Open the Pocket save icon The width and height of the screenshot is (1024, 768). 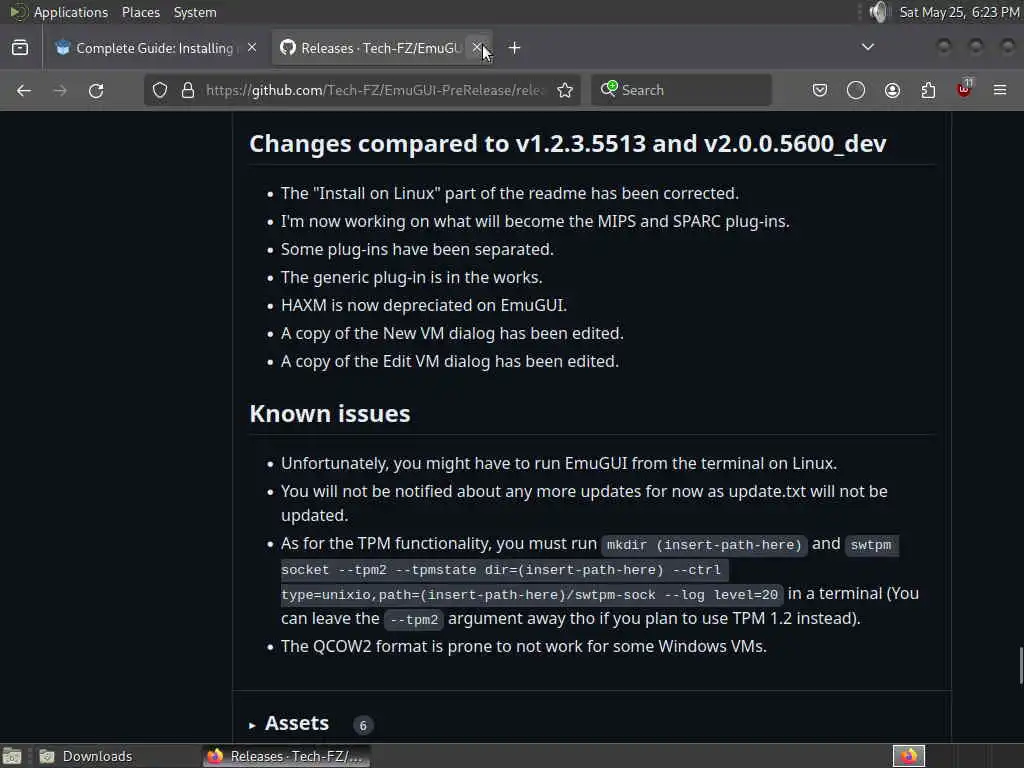tap(820, 90)
